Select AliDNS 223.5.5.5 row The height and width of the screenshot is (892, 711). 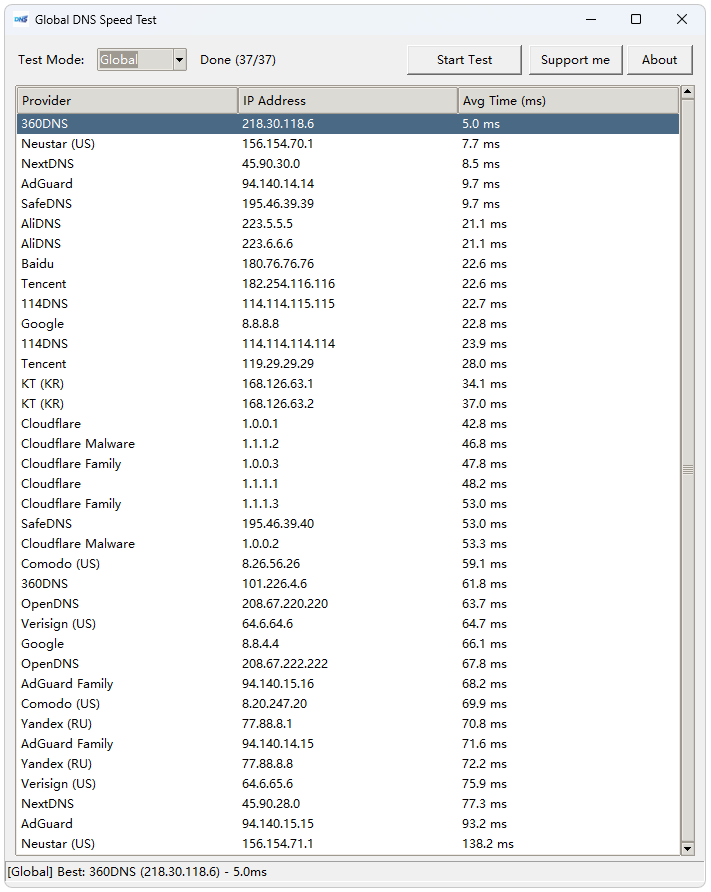(x=348, y=224)
